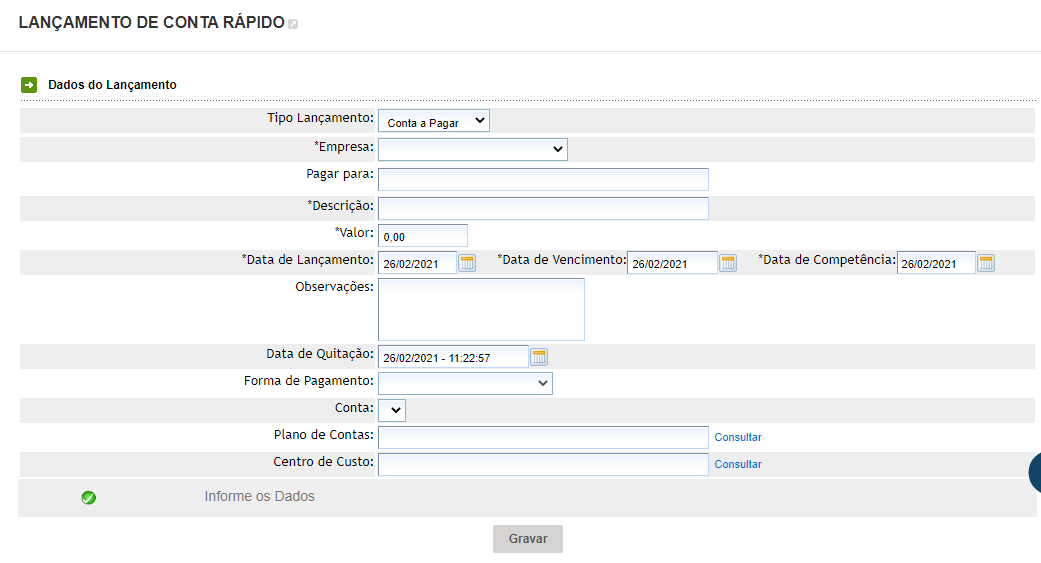Click the small icon after page title
This screenshot has height=563, width=1041.
tap(293, 24)
